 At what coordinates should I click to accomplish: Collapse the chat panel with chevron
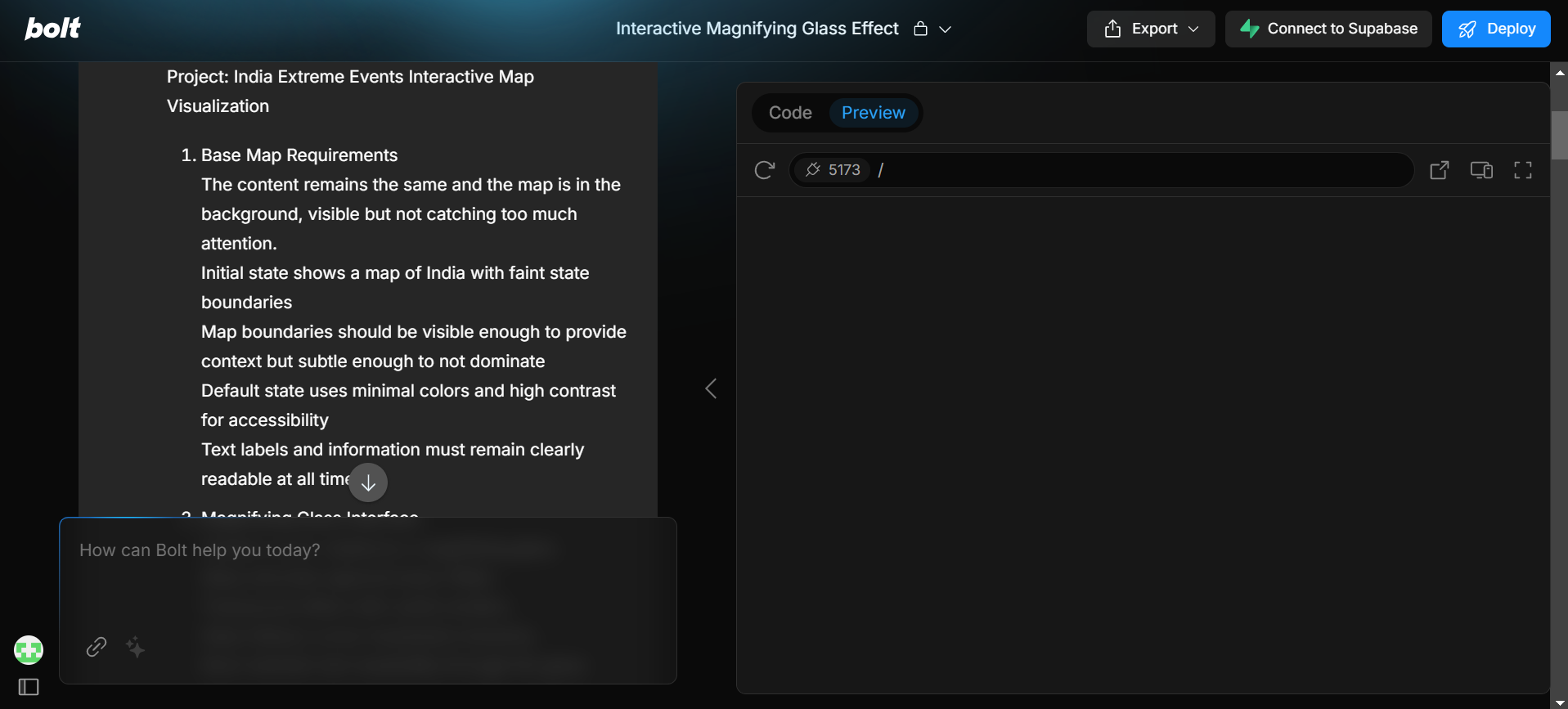coord(711,388)
